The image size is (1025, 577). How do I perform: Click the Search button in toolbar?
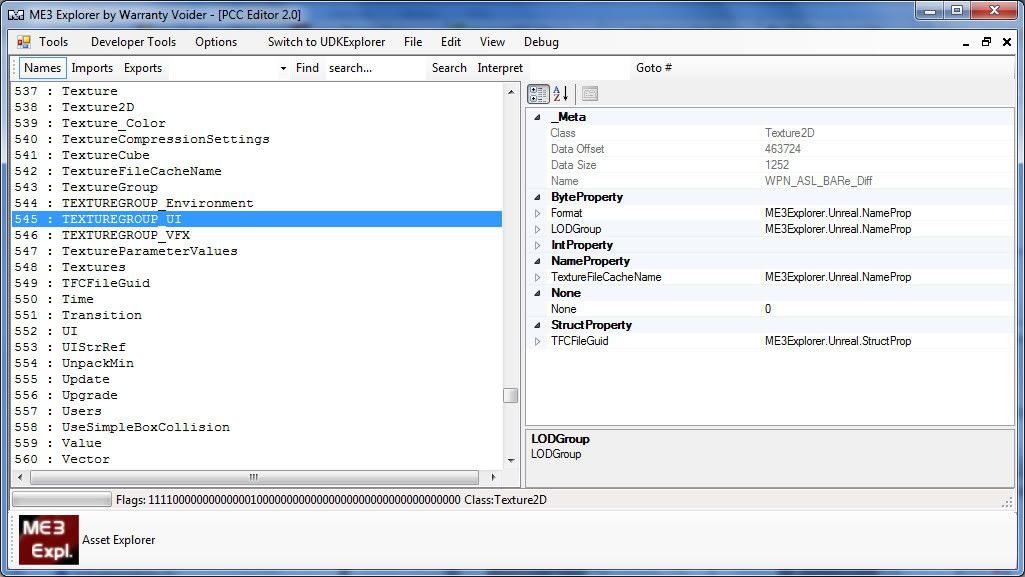449,68
